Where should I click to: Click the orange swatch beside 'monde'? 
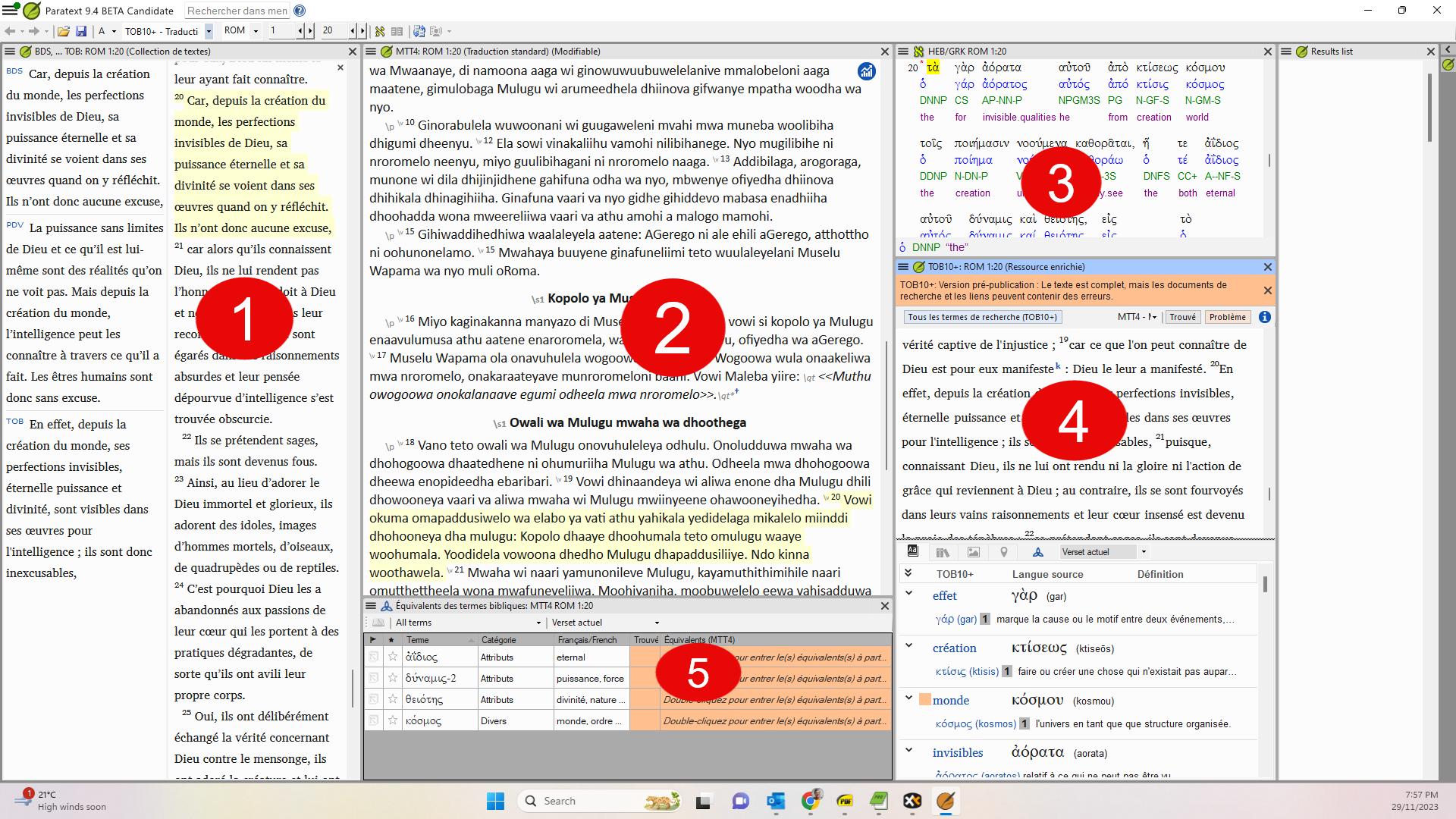(x=924, y=700)
